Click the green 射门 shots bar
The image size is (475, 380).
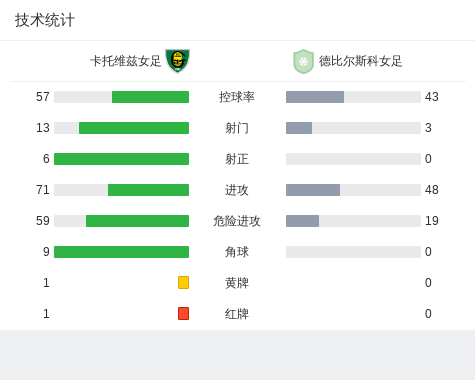(x=134, y=128)
